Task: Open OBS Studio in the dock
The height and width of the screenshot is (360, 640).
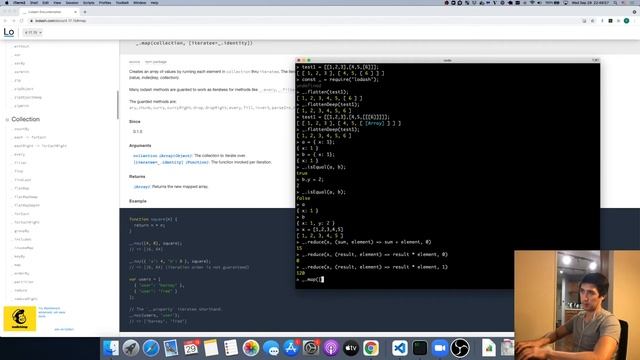Action: (x=460, y=348)
